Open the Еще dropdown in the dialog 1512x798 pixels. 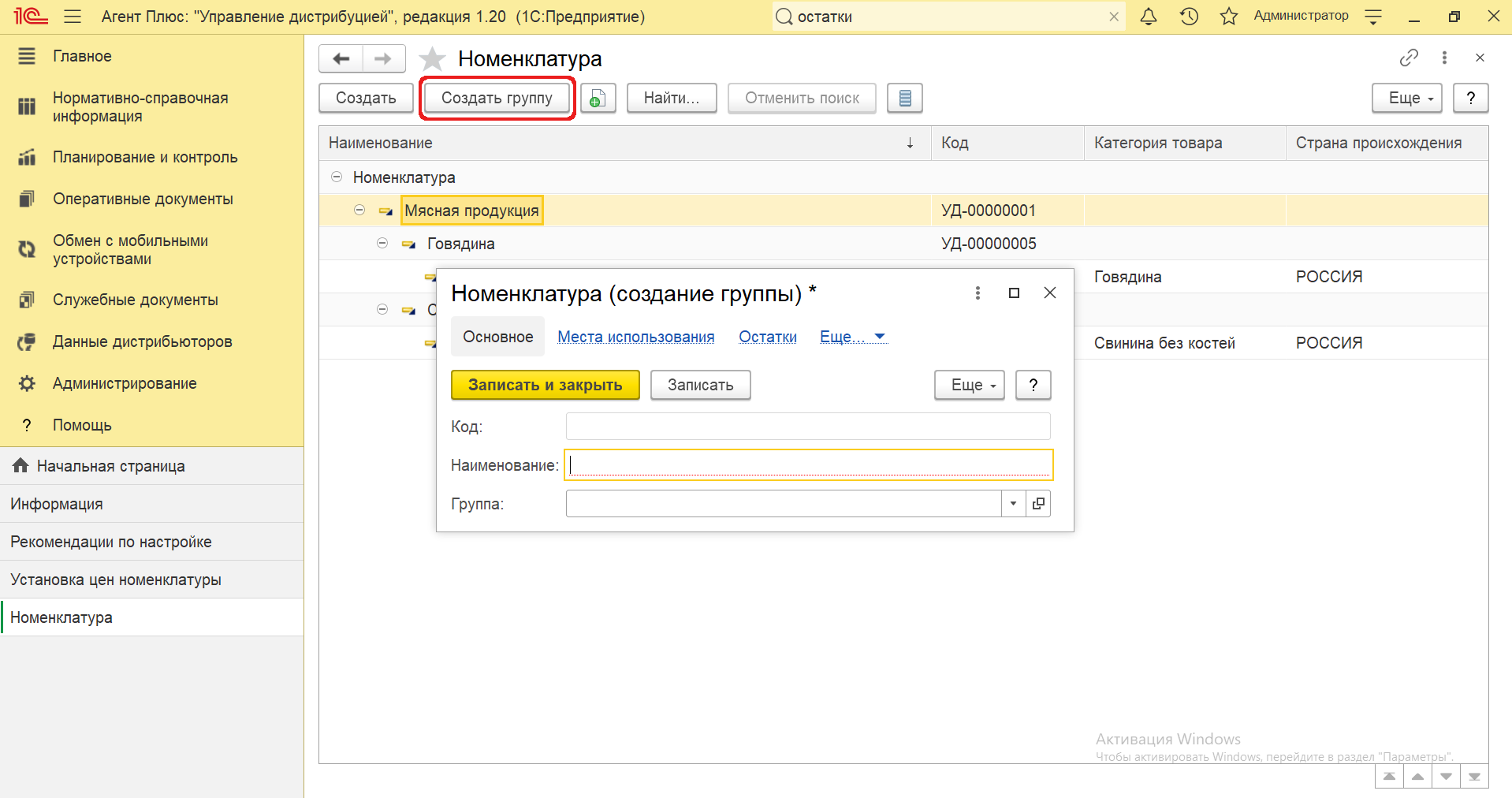click(x=970, y=385)
